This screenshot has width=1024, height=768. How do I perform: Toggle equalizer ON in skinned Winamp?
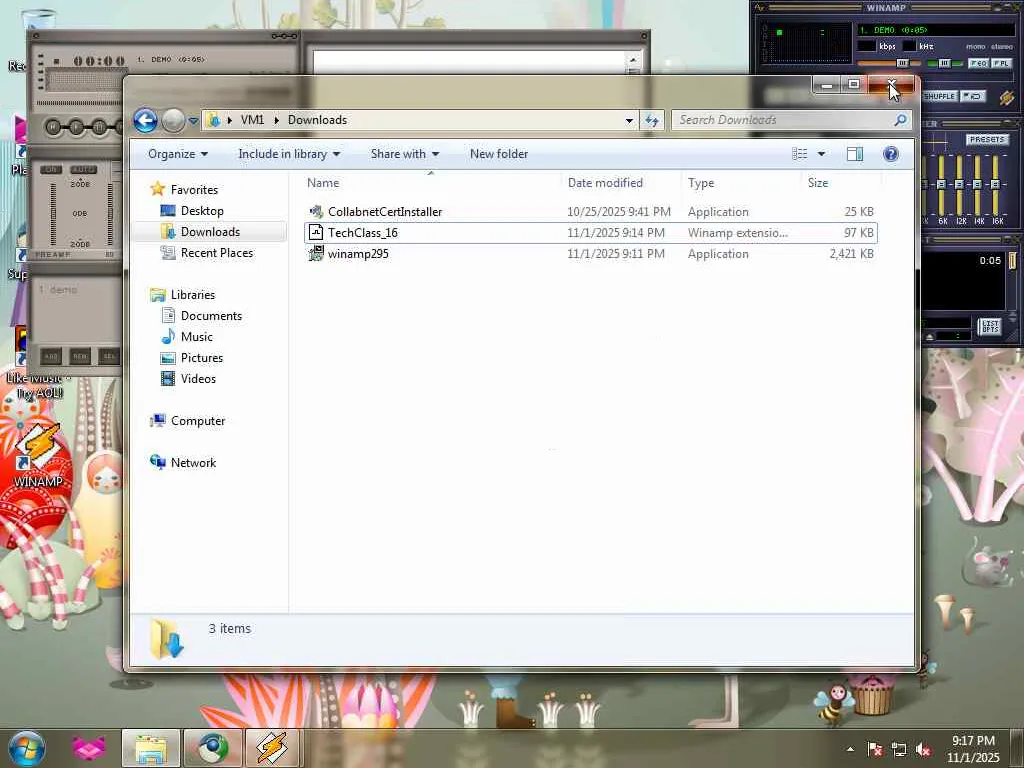point(51,170)
